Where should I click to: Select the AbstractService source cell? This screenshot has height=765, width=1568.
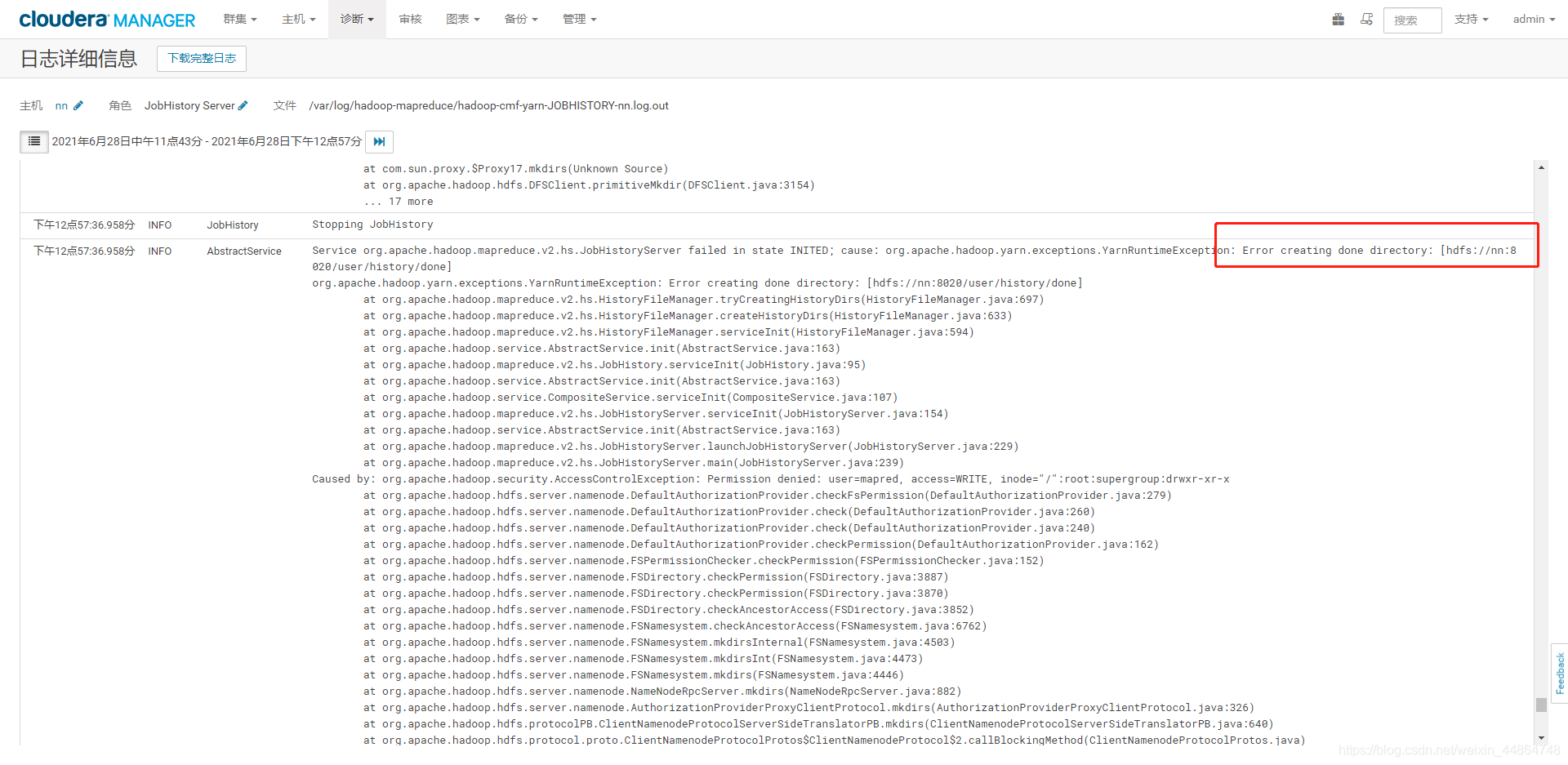(x=244, y=251)
